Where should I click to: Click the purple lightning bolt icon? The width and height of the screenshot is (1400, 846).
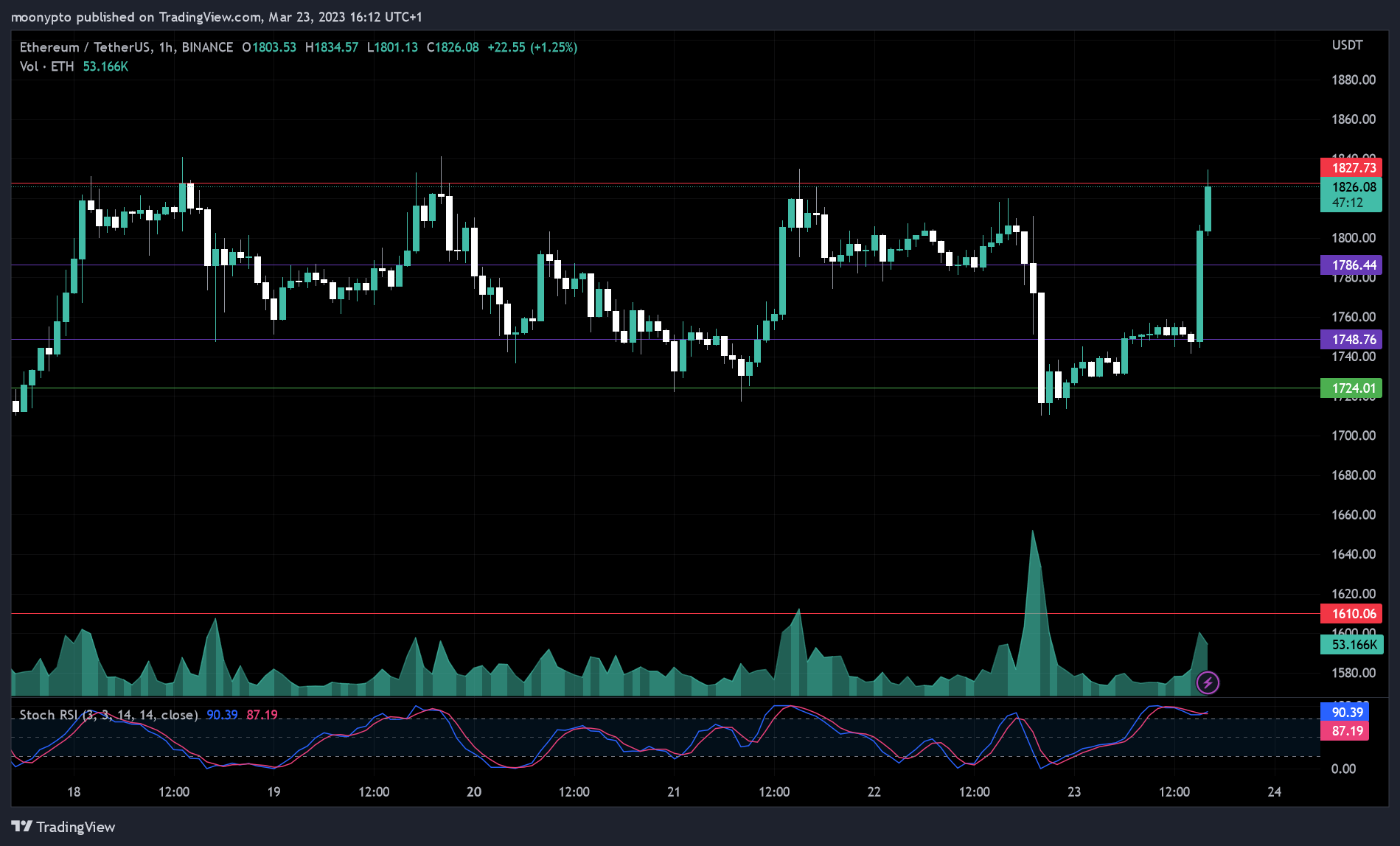pos(1208,682)
